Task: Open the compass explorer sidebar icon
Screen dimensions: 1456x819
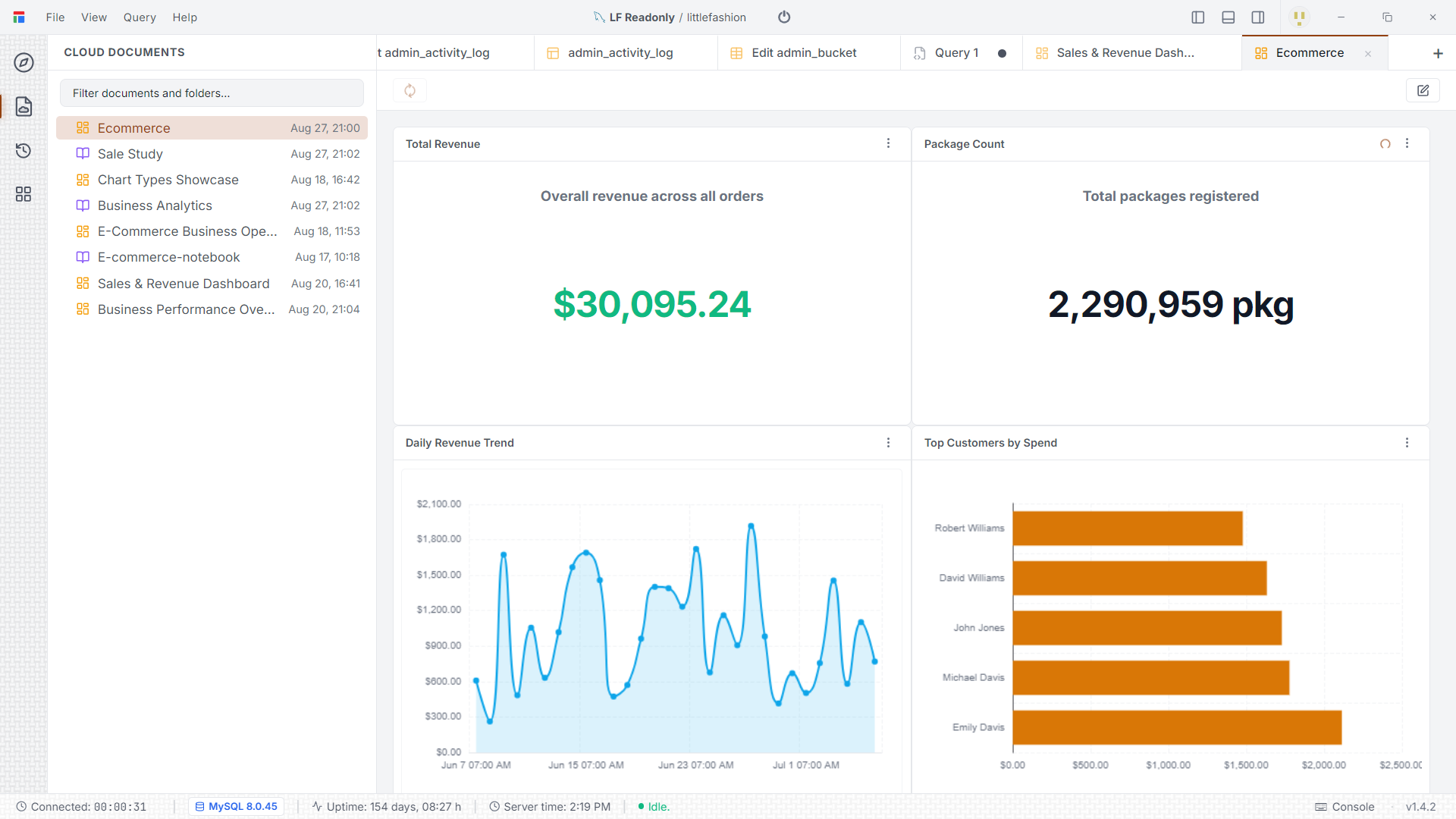Action: tap(24, 62)
